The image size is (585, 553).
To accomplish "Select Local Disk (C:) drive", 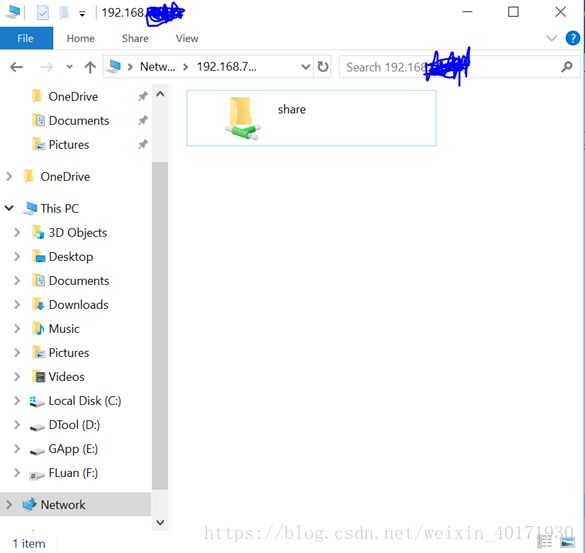I will (x=85, y=401).
